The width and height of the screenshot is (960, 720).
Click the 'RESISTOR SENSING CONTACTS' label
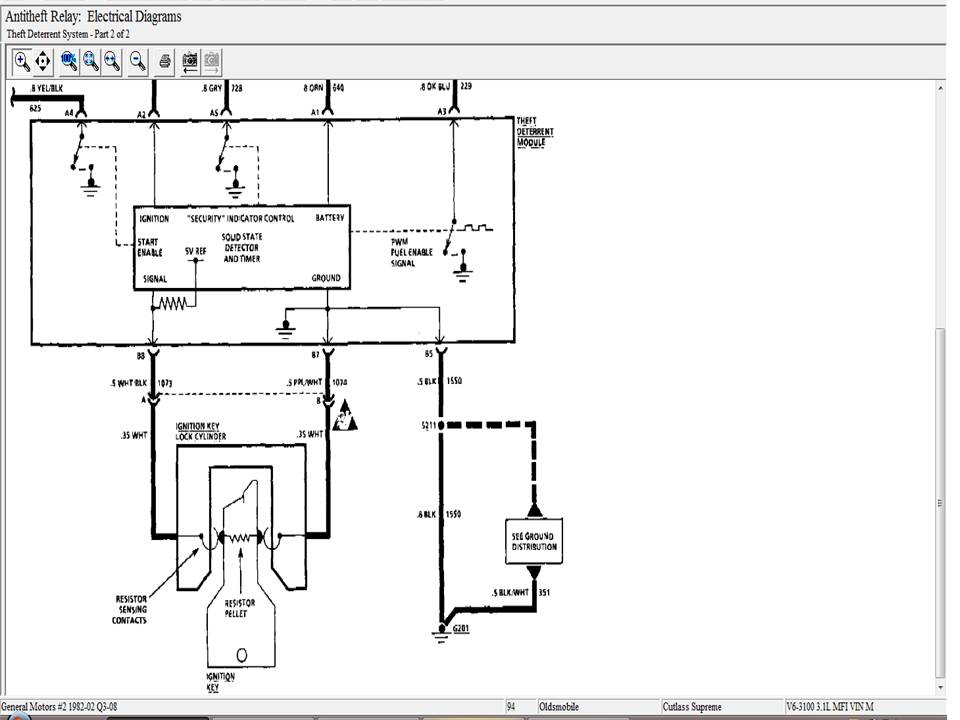[x=130, y=609]
